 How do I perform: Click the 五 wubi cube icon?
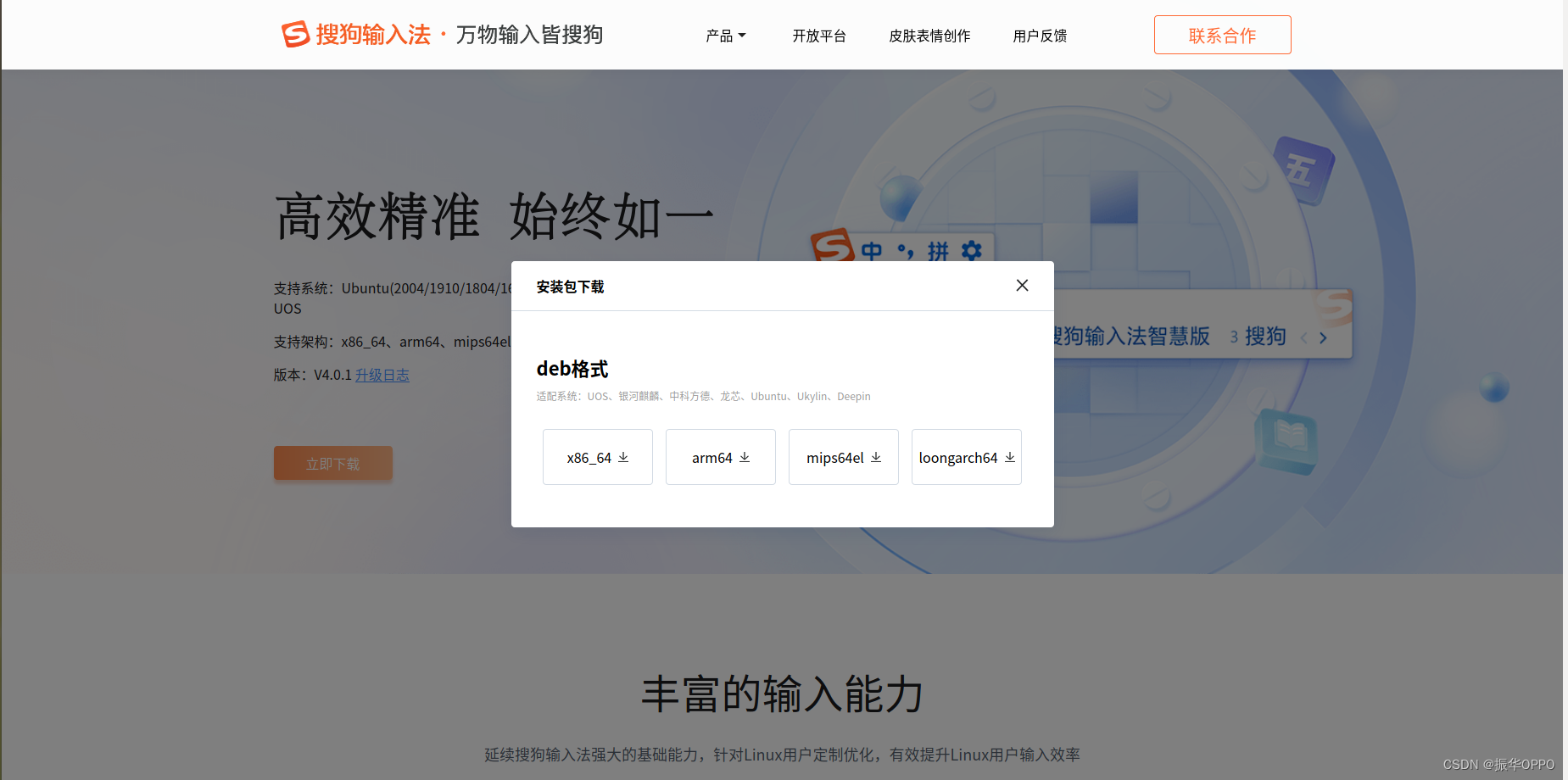tap(1303, 170)
